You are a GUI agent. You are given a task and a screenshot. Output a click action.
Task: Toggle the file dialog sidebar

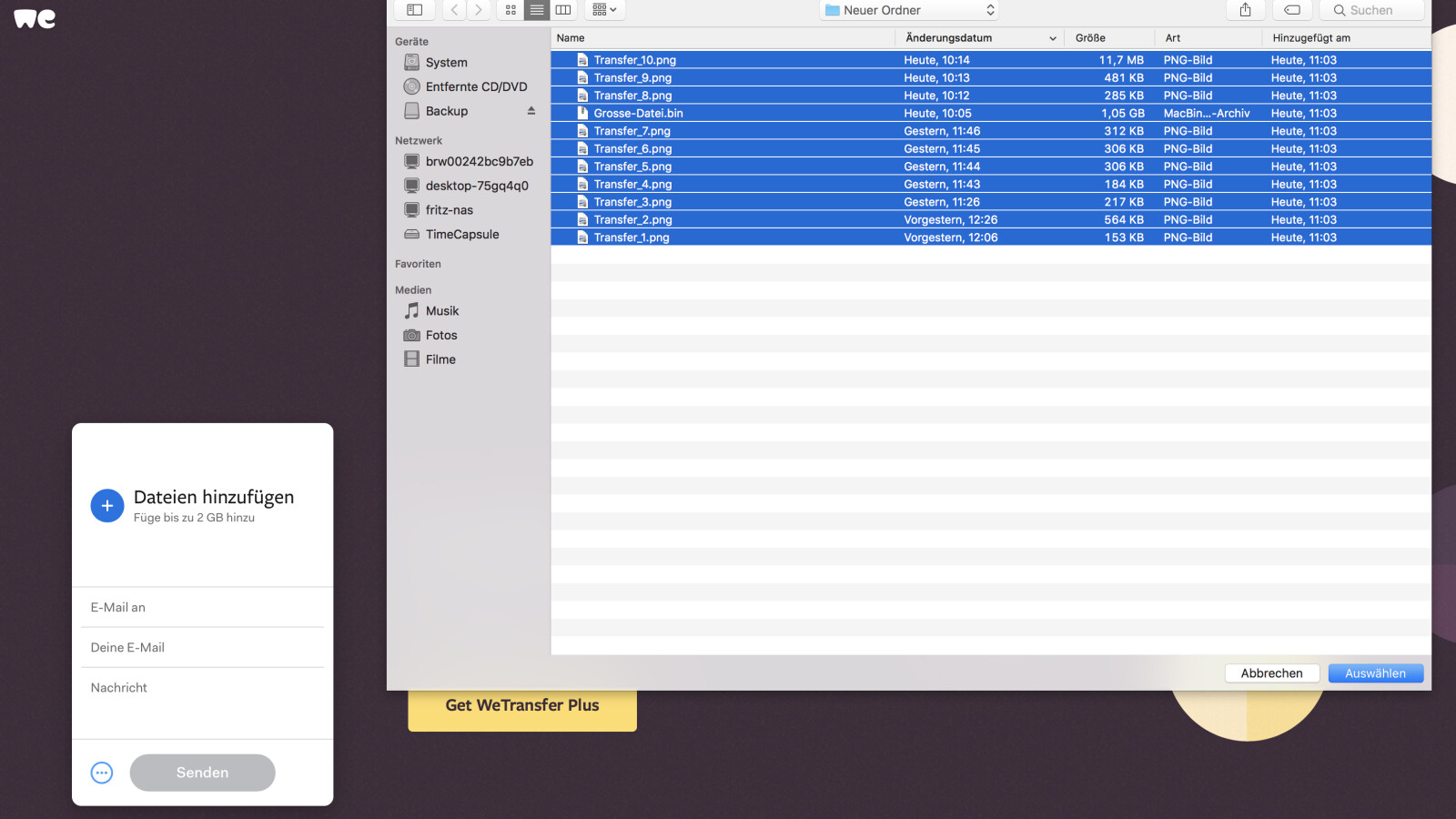415,10
